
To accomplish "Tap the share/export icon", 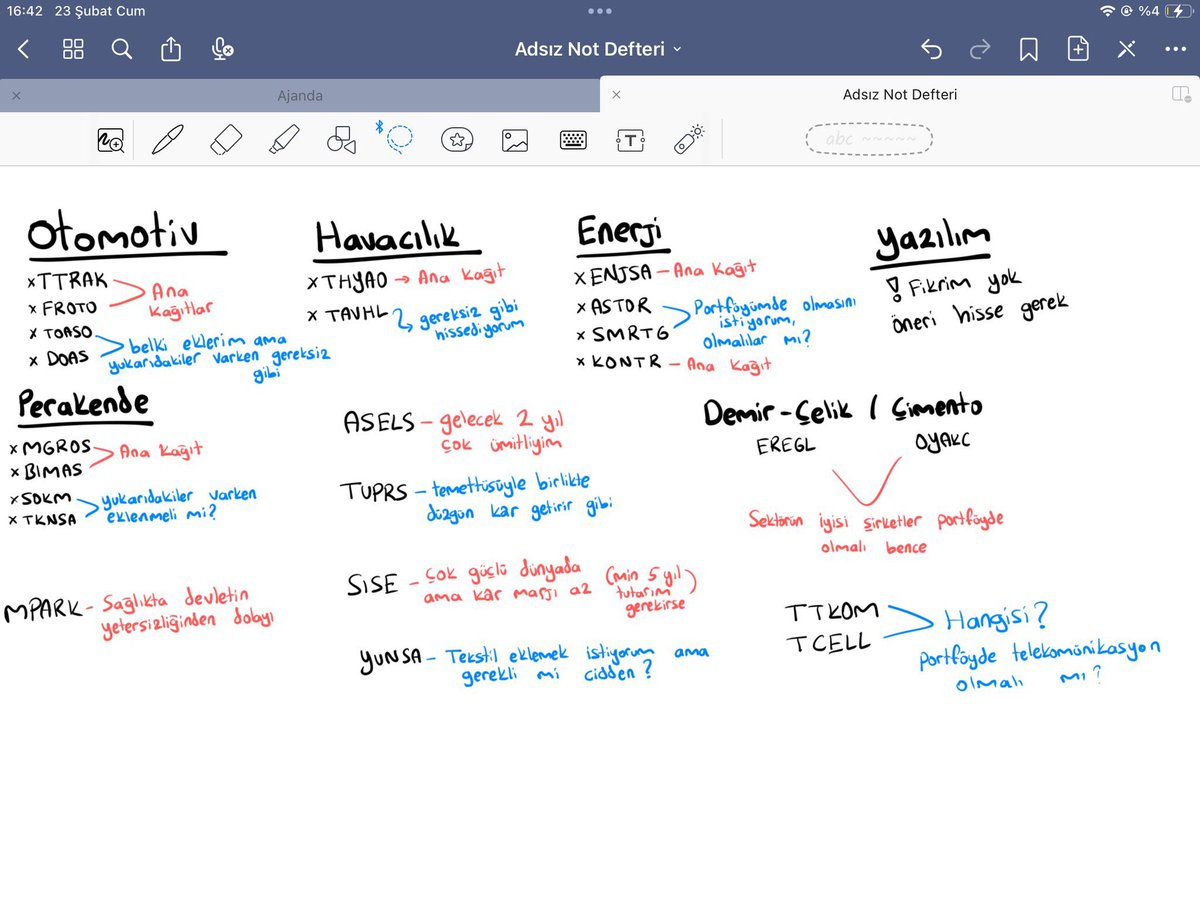I will [171, 49].
